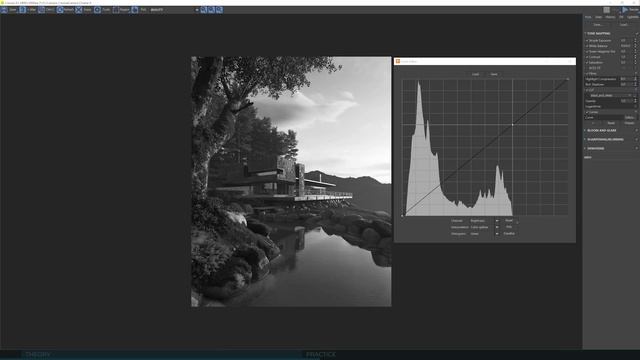Open the Curve Editor... button in Curves
The height and width of the screenshot is (360, 640).
(630, 117)
